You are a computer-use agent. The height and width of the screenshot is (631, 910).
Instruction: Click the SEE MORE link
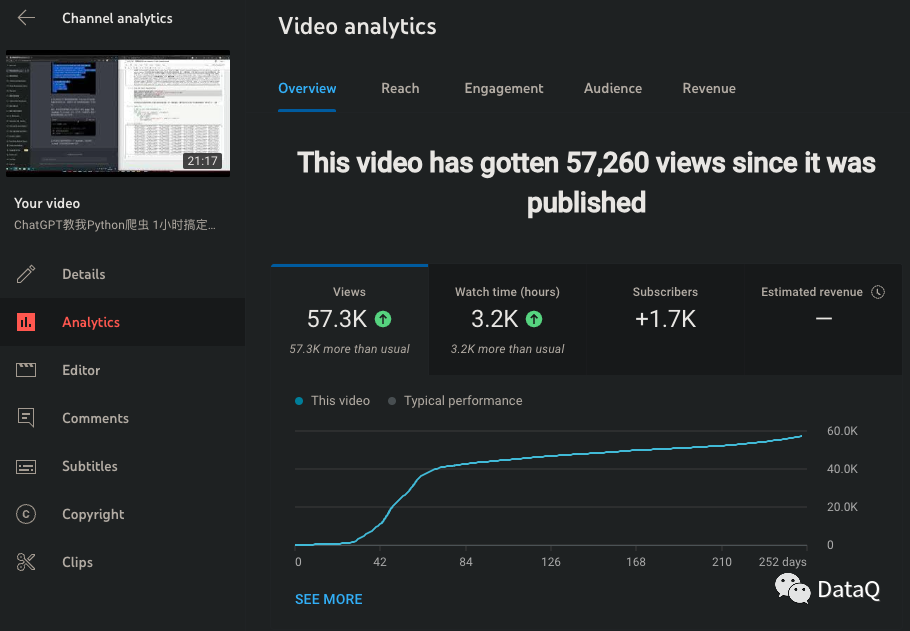(x=328, y=599)
